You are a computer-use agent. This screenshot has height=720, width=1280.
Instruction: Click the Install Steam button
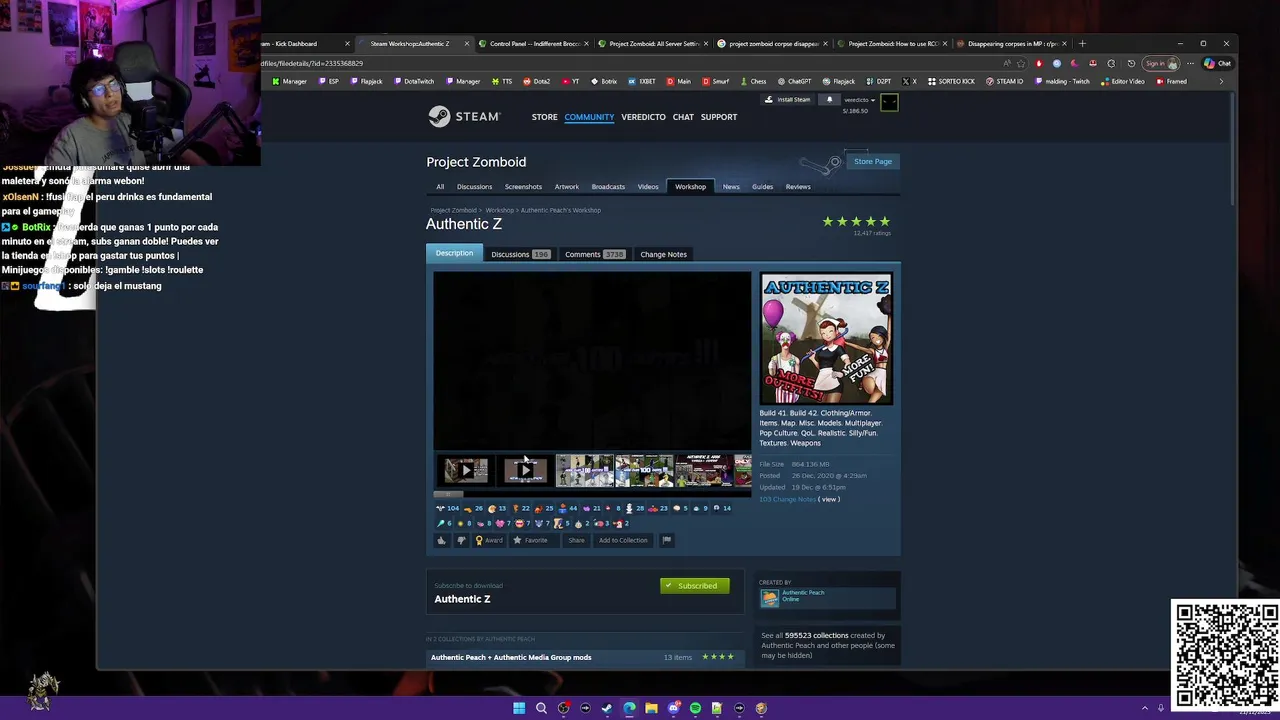tap(788, 100)
